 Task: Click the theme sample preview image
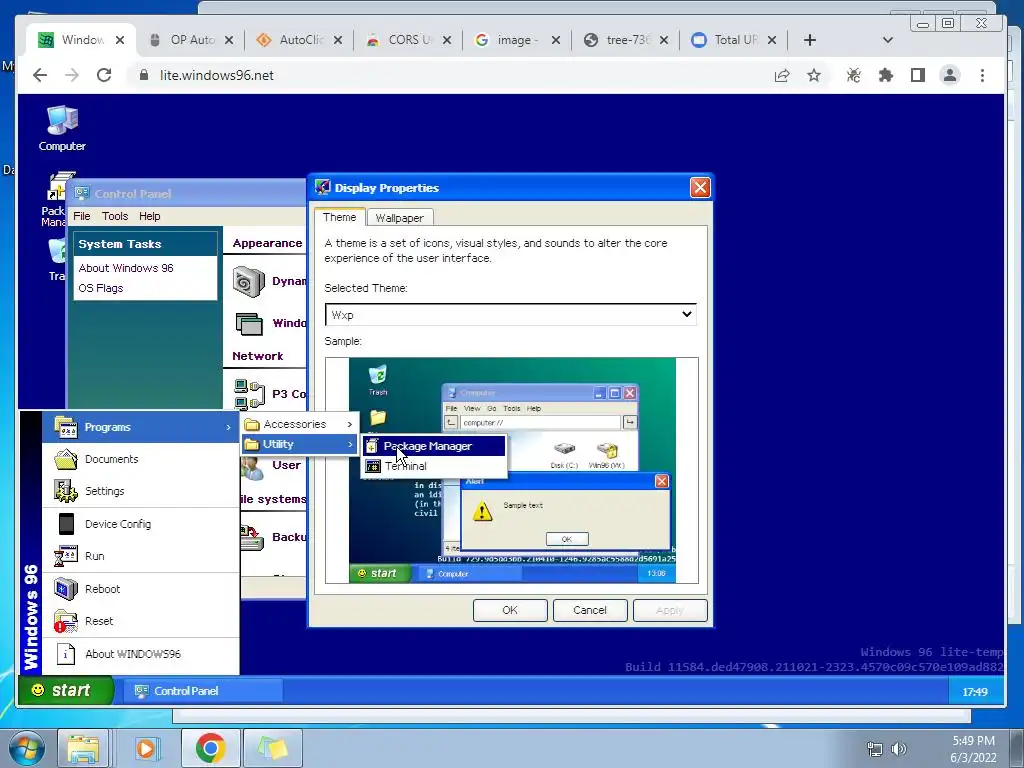pos(512,470)
